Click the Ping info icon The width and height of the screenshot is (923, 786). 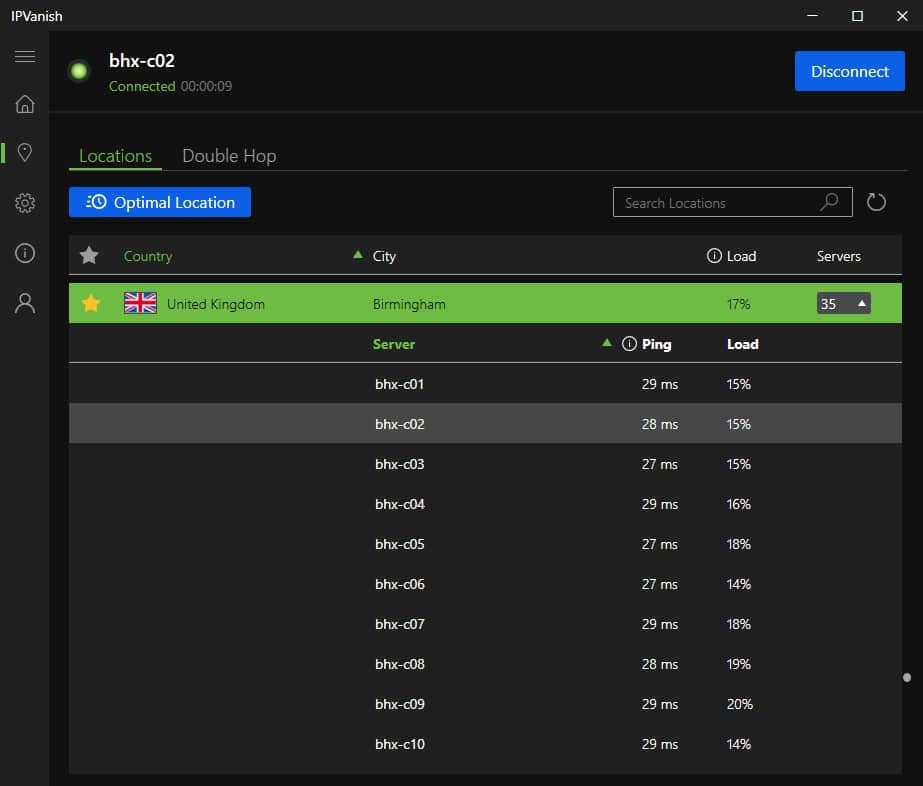(629, 344)
